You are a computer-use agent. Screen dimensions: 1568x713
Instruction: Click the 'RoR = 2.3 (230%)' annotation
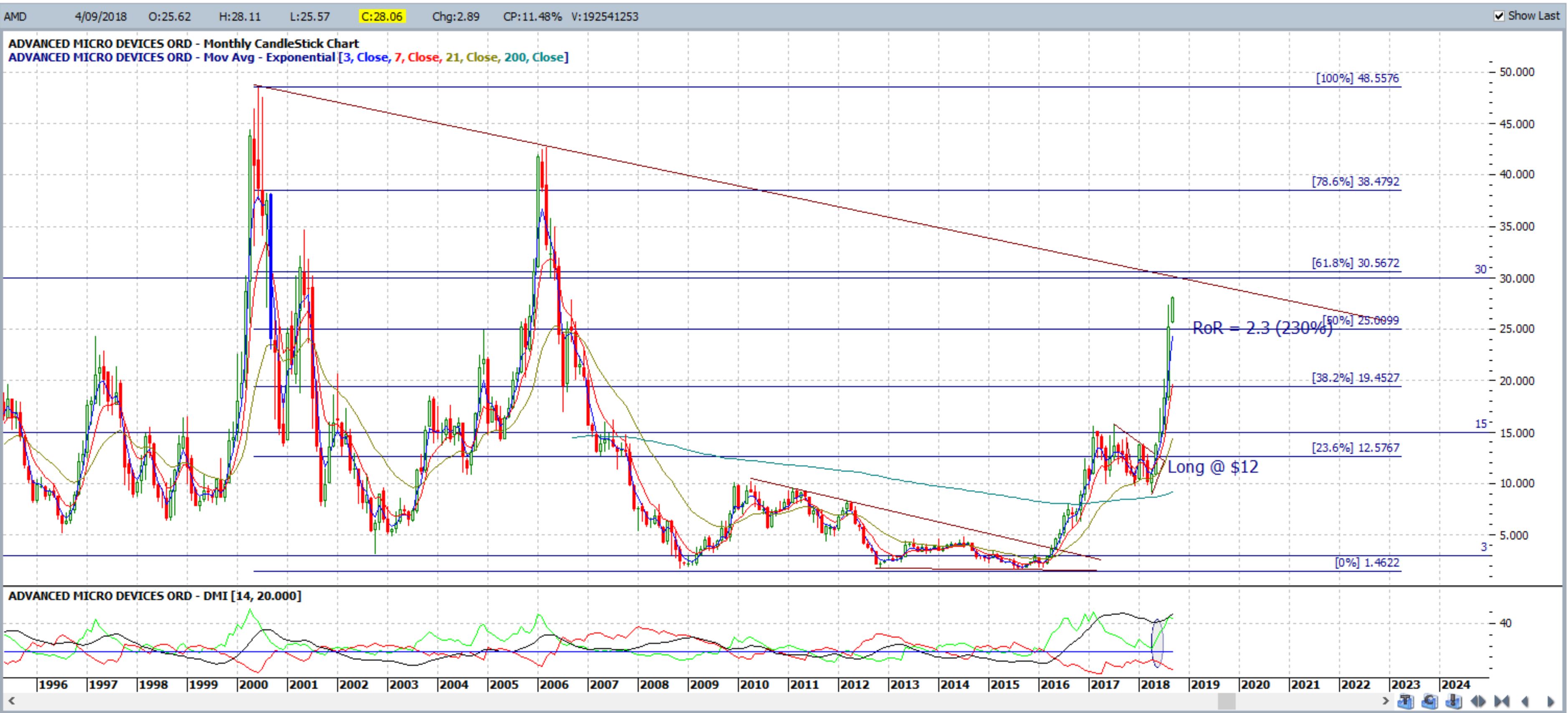coord(1262,328)
